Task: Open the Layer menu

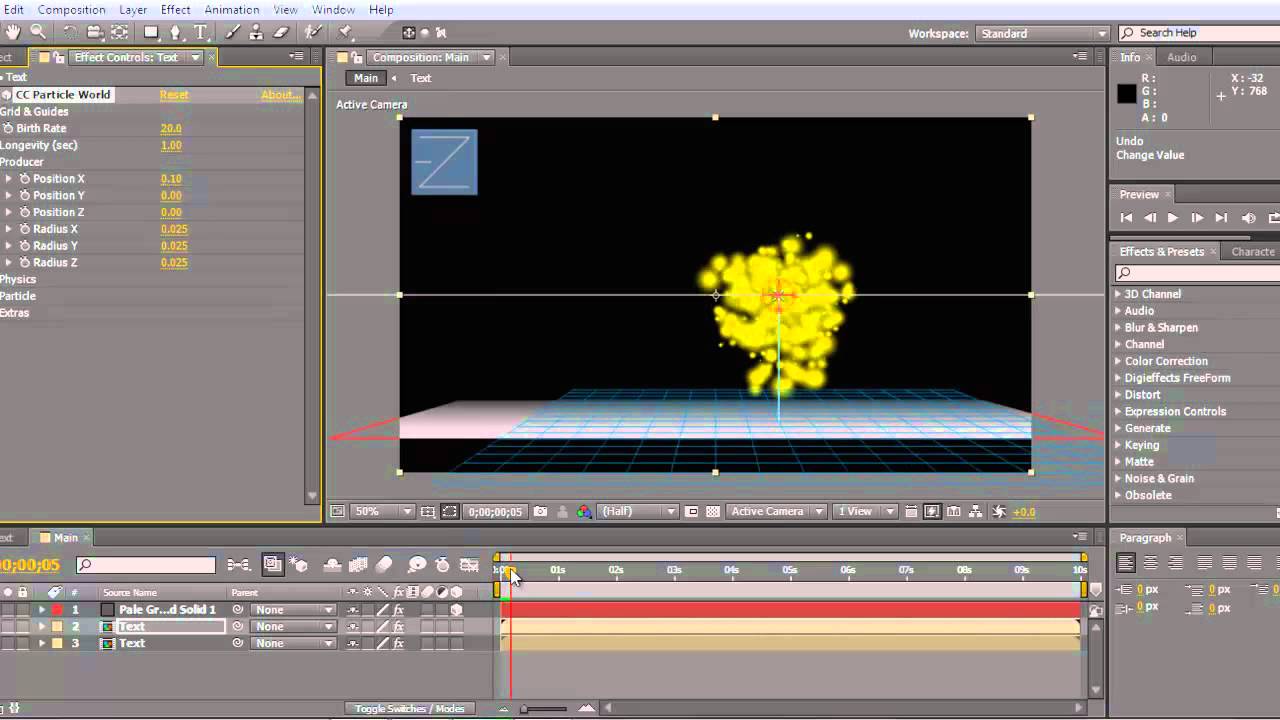Action: click(133, 10)
